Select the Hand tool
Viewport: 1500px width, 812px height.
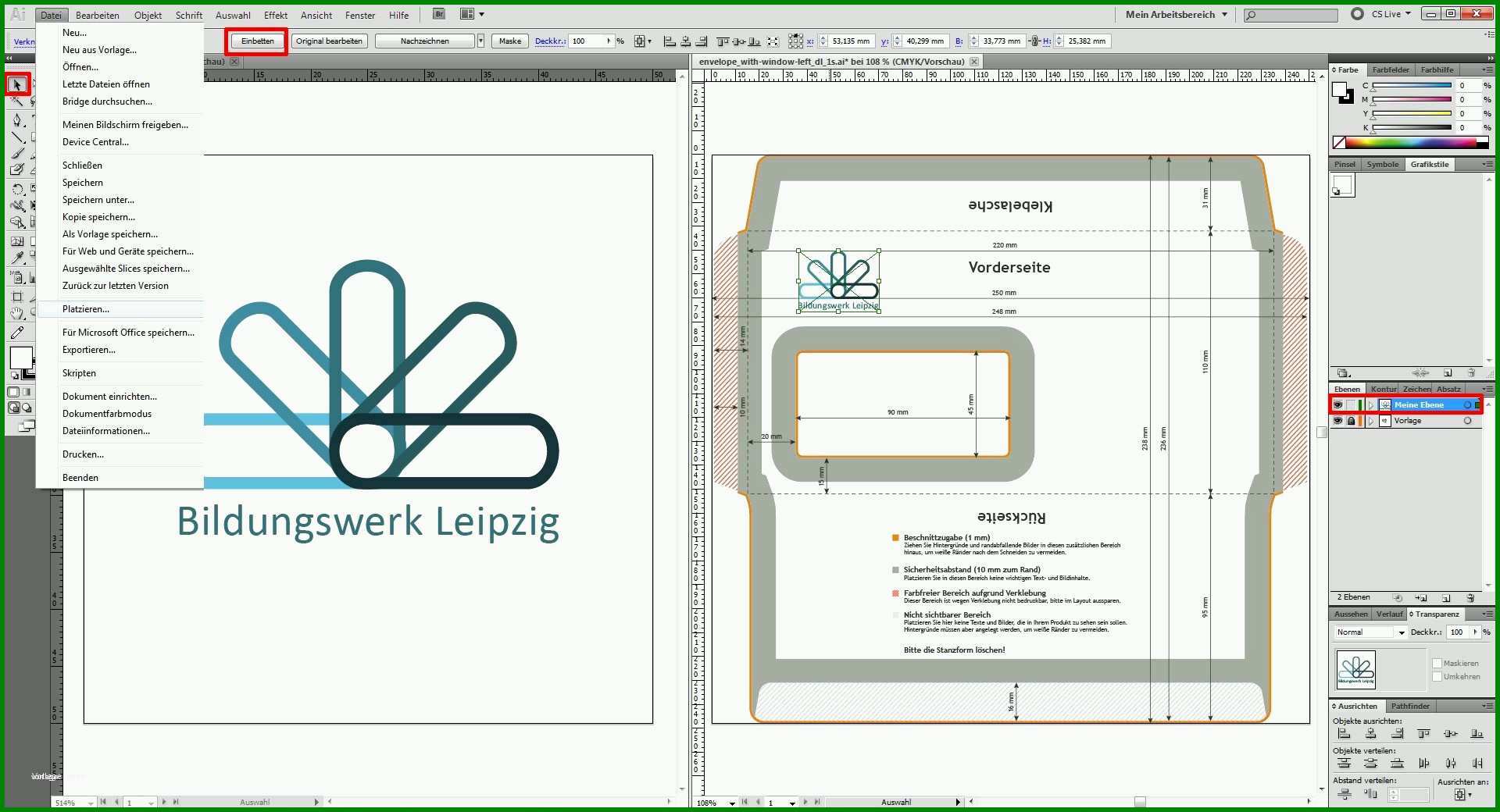click(17, 313)
